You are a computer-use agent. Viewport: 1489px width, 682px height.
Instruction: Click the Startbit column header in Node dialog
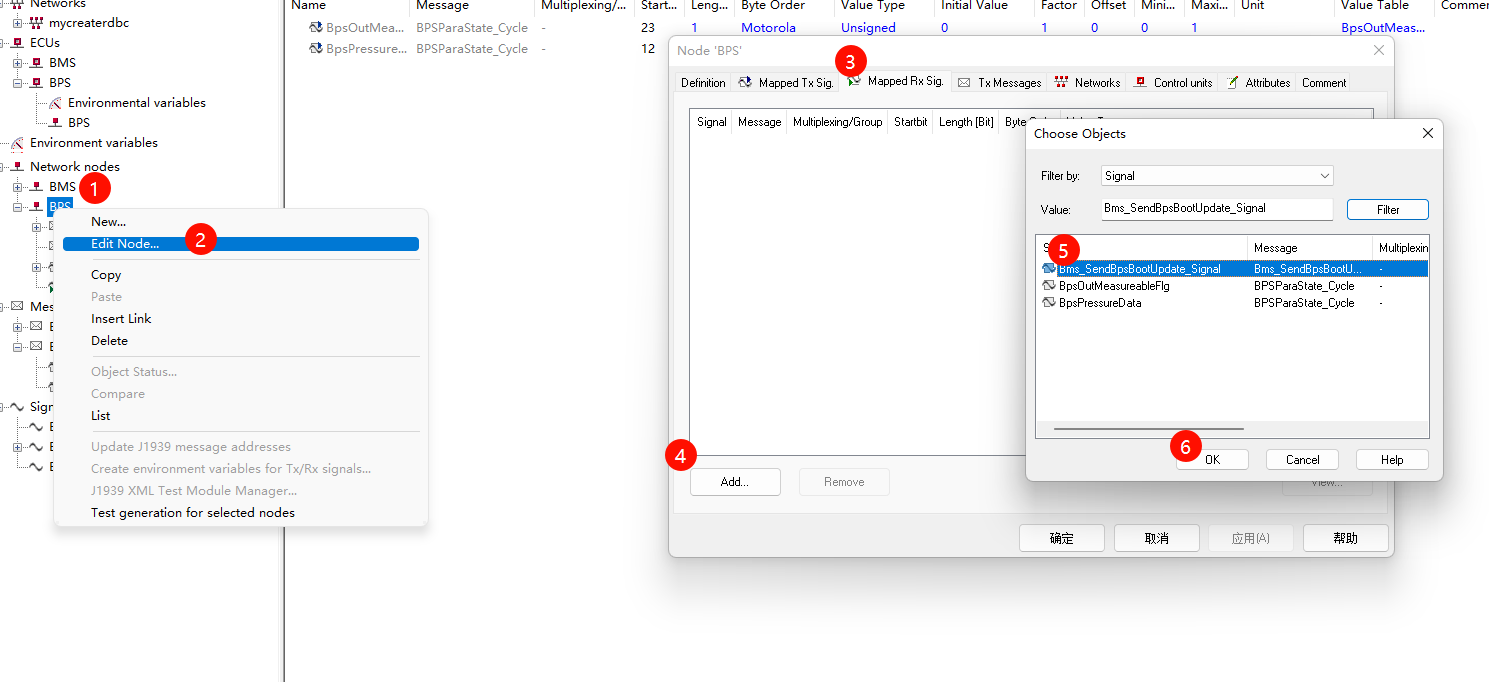[910, 122]
